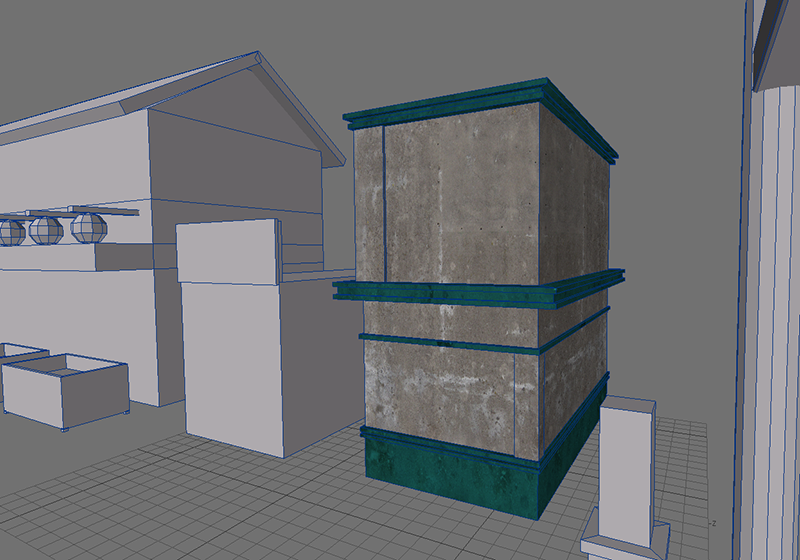The height and width of the screenshot is (560, 800).
Task: Pick the leftmost wireframe lantern sphere
Action: [x=11, y=232]
